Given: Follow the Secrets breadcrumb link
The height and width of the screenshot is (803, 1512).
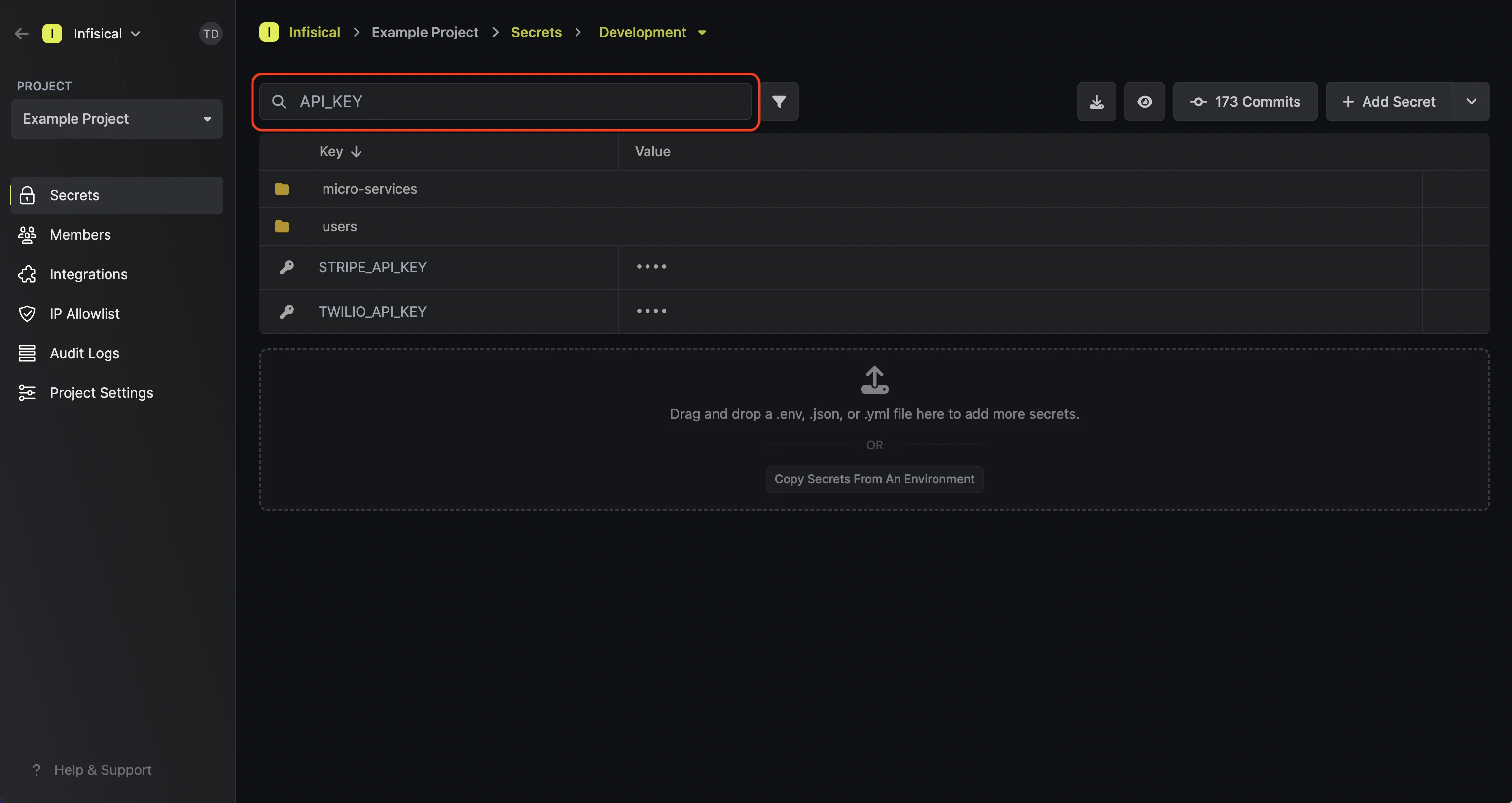Looking at the screenshot, I should click(537, 32).
